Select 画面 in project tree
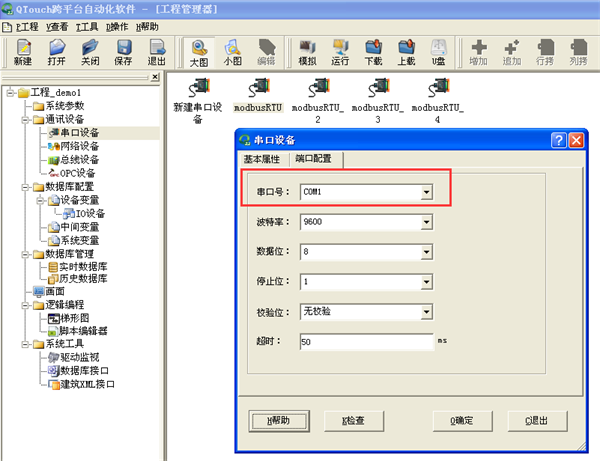This screenshot has height=461, width=600. point(49,292)
